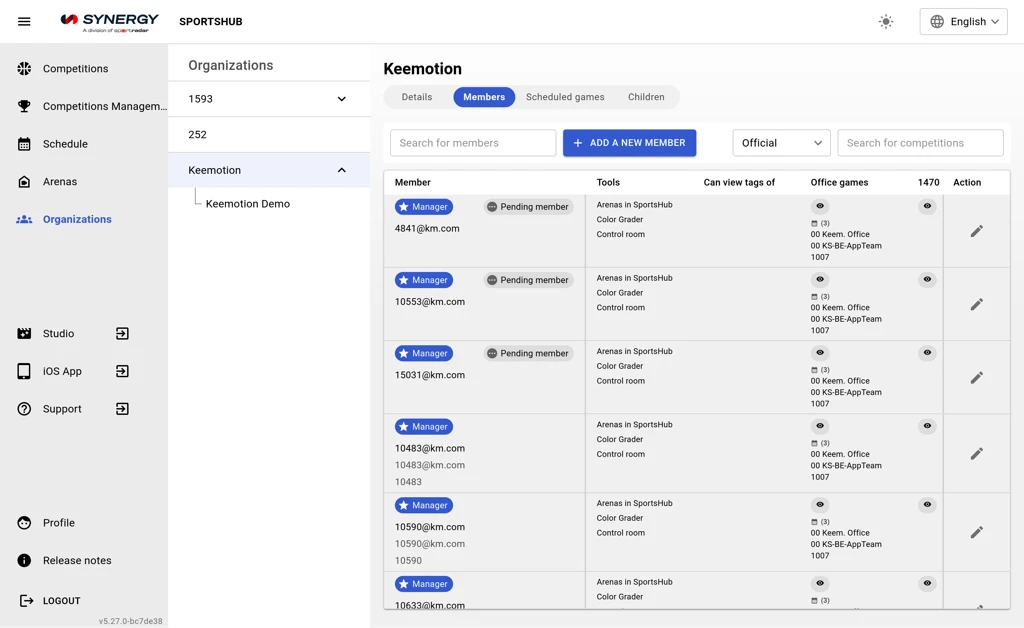The image size is (1024, 628).
Task: Switch to the Scheduled games tab
Action: [x=565, y=97]
